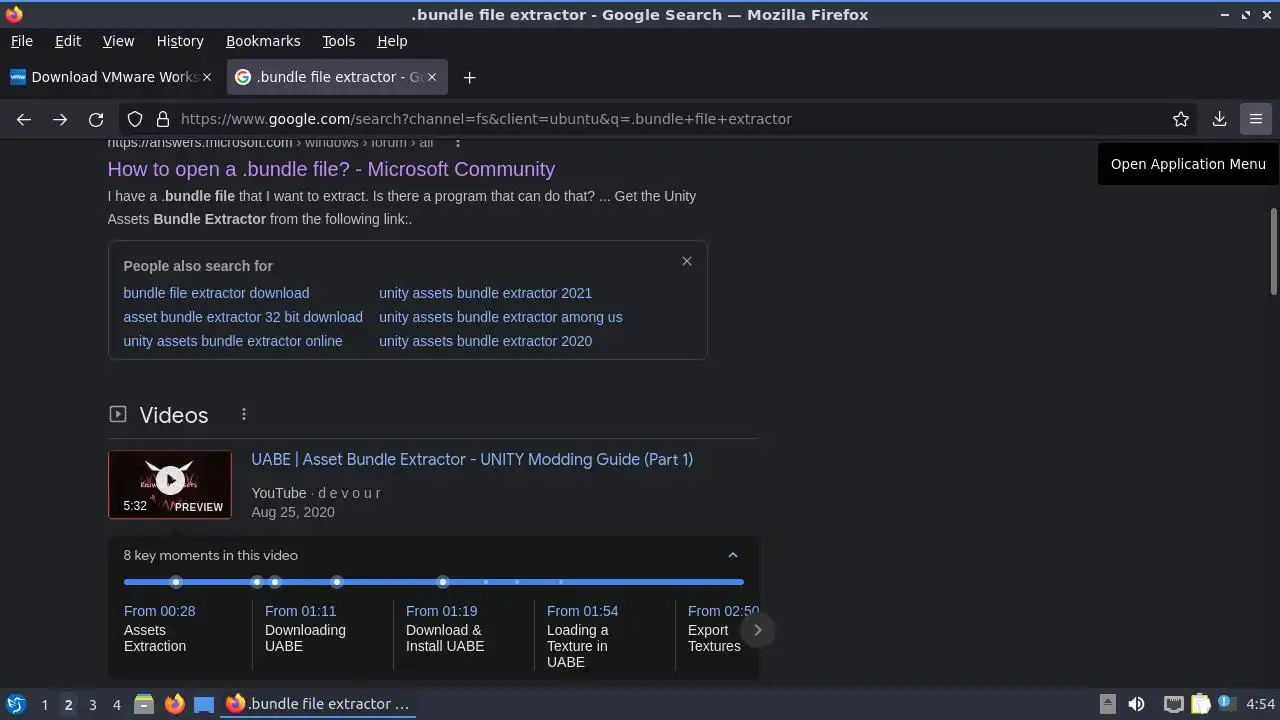Open the Bookmarks menu
The width and height of the screenshot is (1280, 720).
263,41
